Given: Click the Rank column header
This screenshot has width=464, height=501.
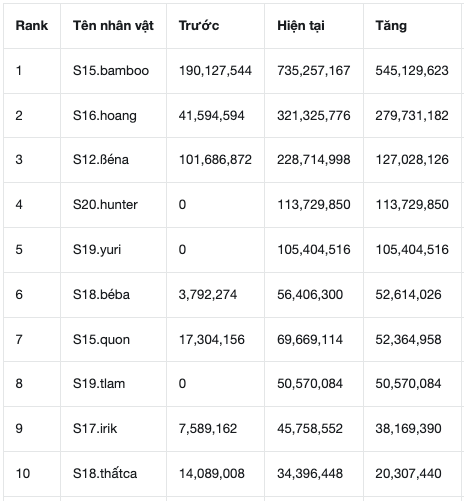Looking at the screenshot, I should click(32, 26).
